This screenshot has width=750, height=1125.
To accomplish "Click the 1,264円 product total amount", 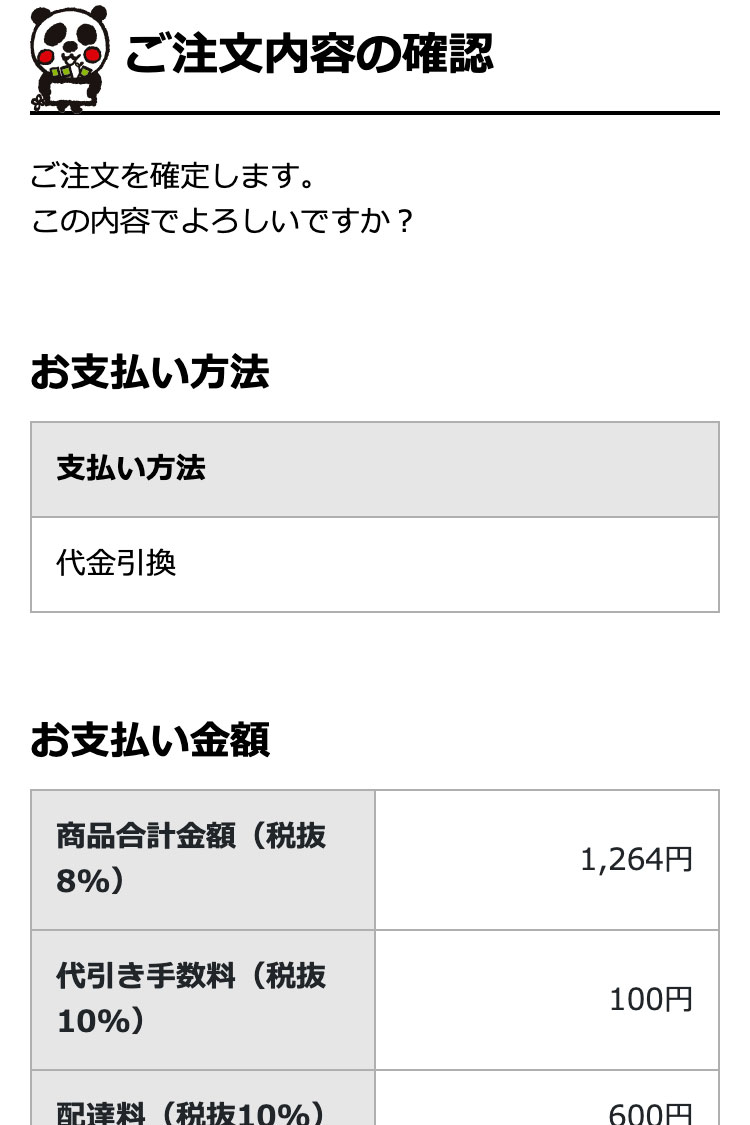I will click(x=636, y=860).
